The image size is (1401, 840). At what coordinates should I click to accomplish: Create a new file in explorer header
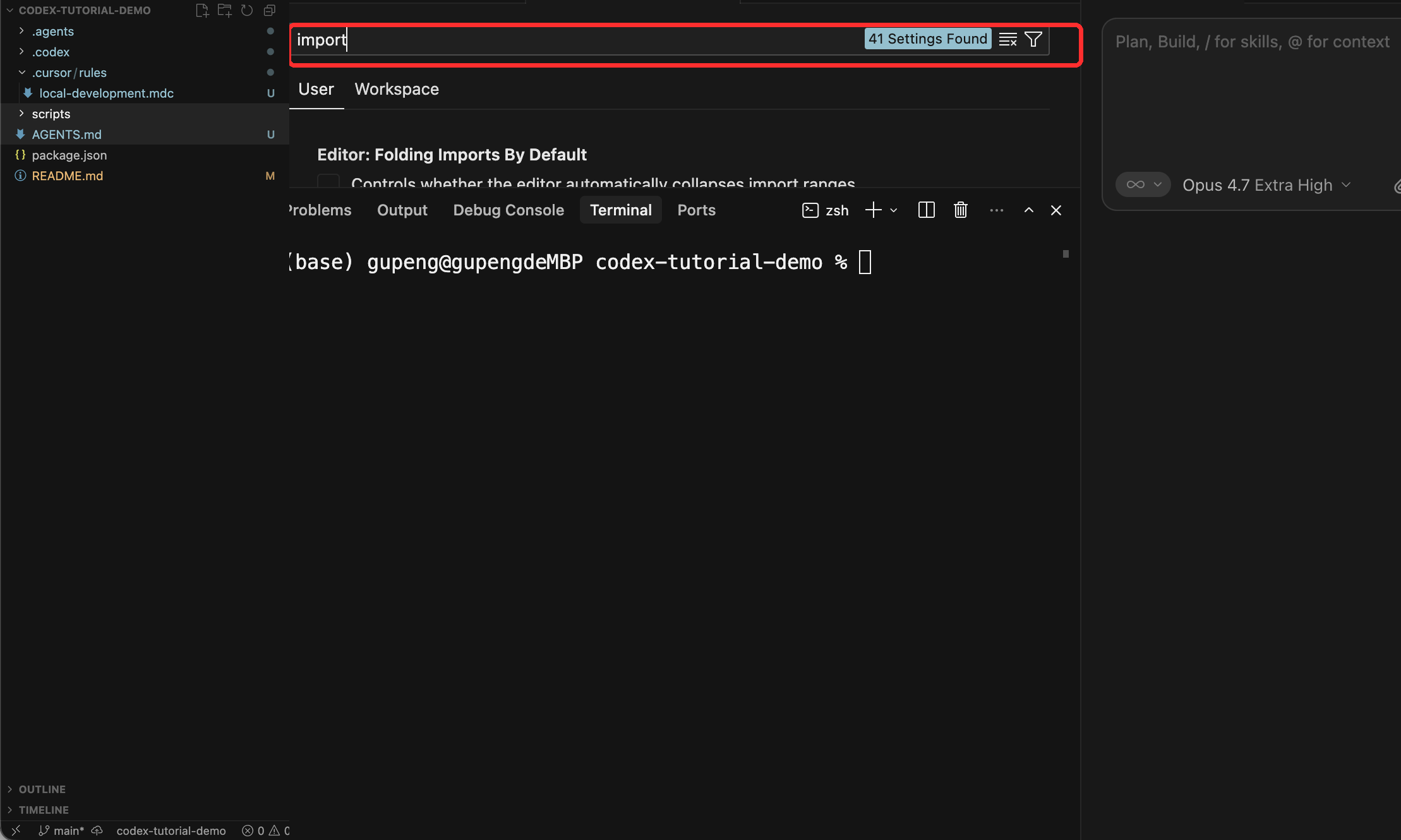(202, 10)
